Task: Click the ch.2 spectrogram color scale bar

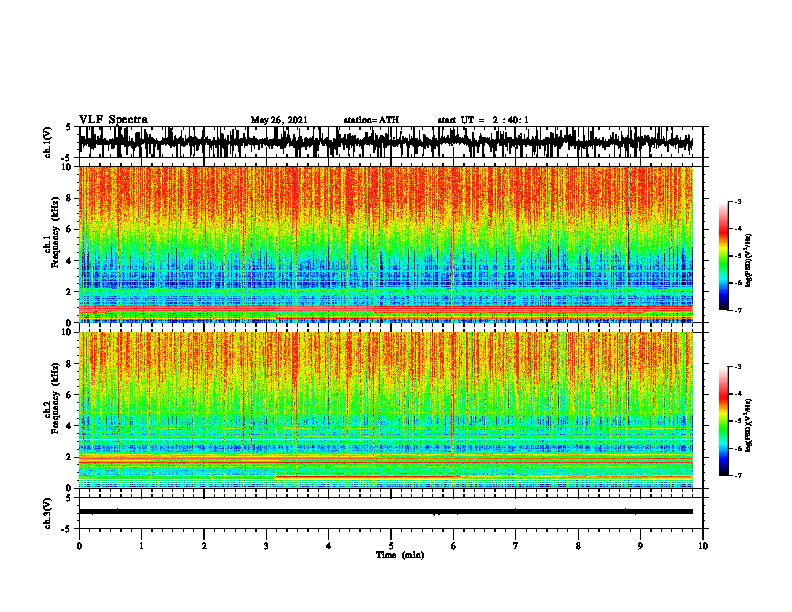Action: coord(723,421)
